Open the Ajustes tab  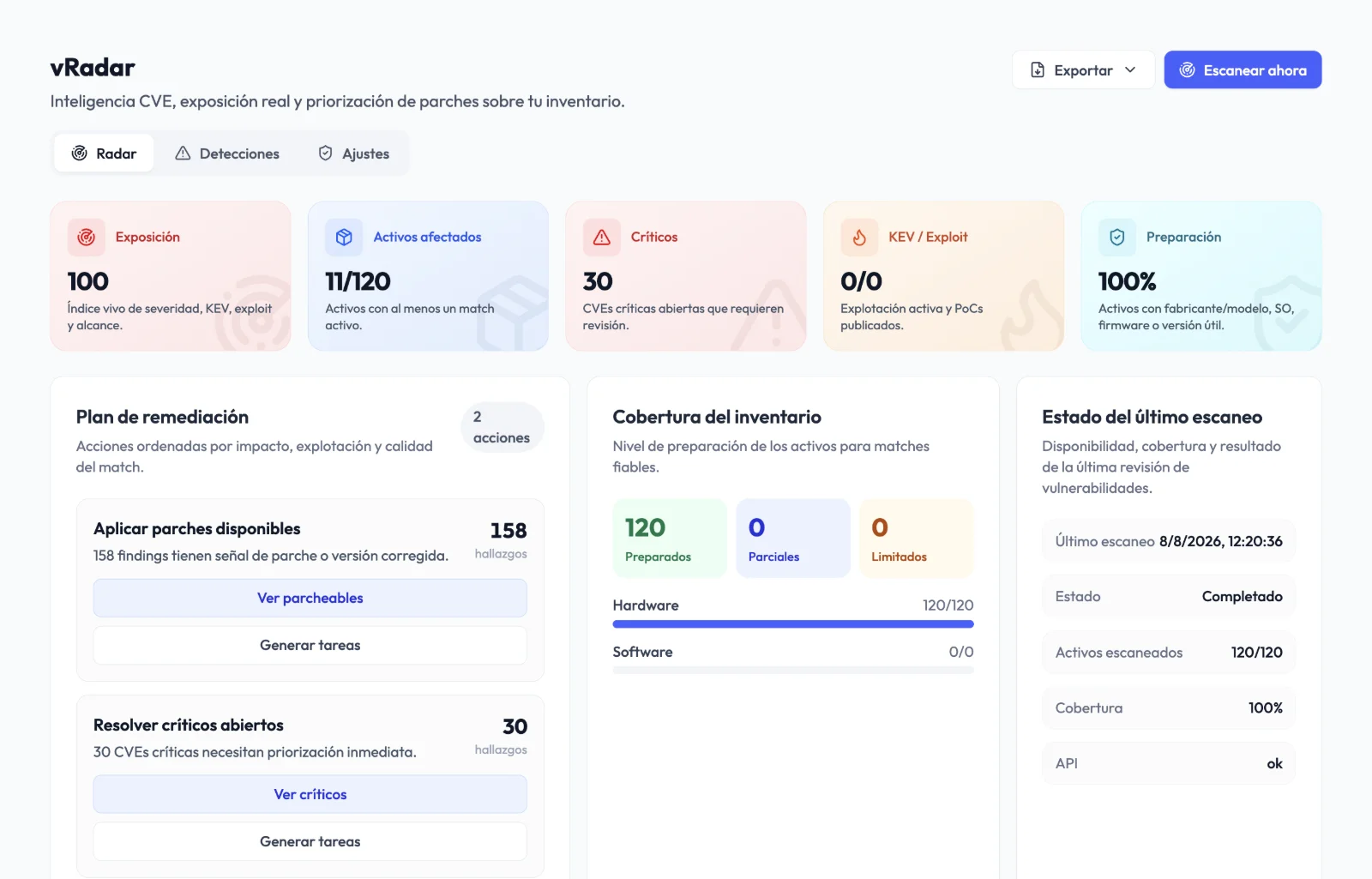tap(353, 154)
